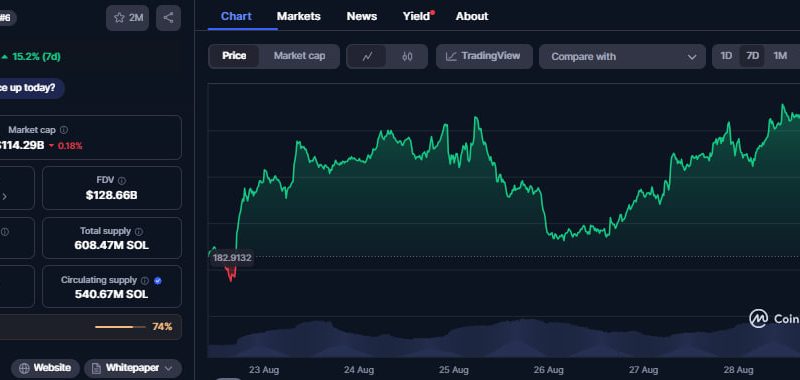This screenshot has width=800, height=380.
Task: Switch to the candlestick chart icon
Action: coord(407,57)
